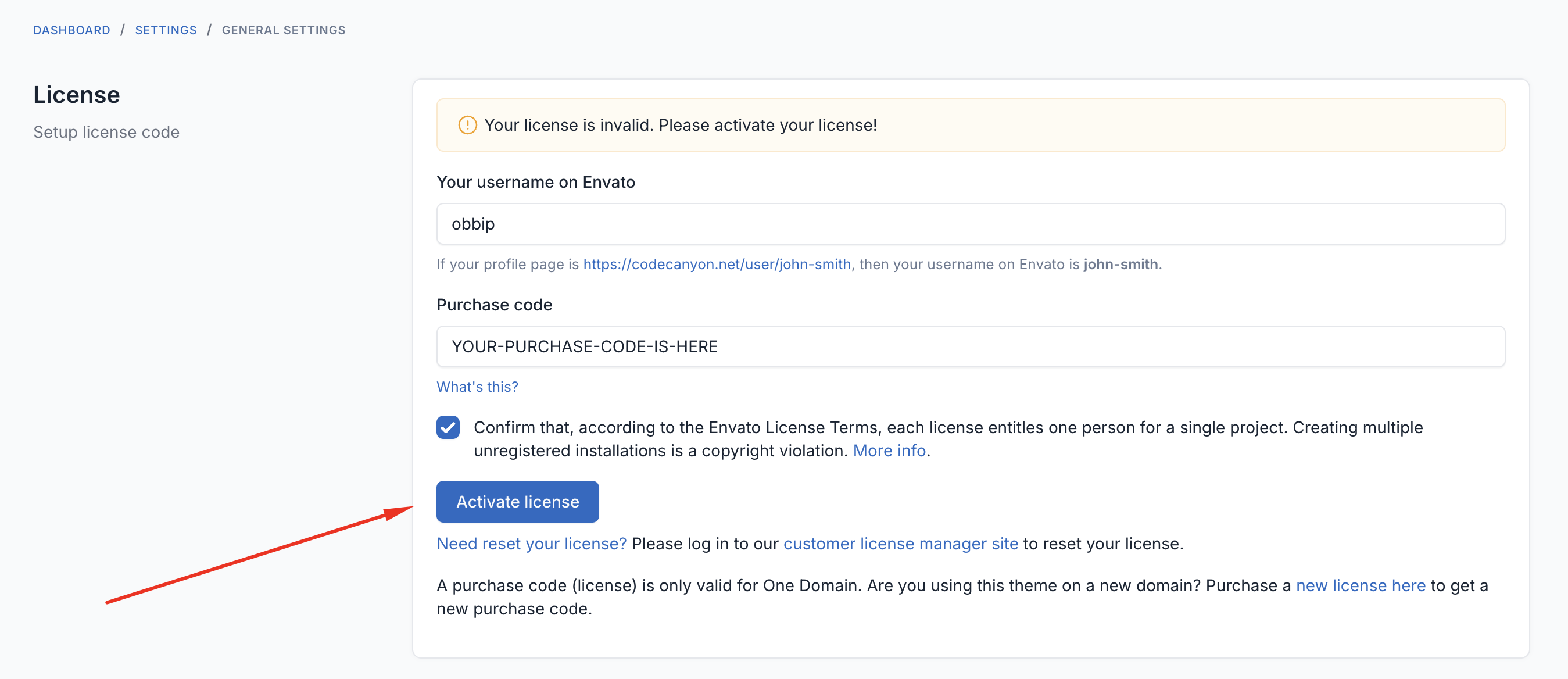Open the More info link
1568x679 pixels.
(x=889, y=450)
